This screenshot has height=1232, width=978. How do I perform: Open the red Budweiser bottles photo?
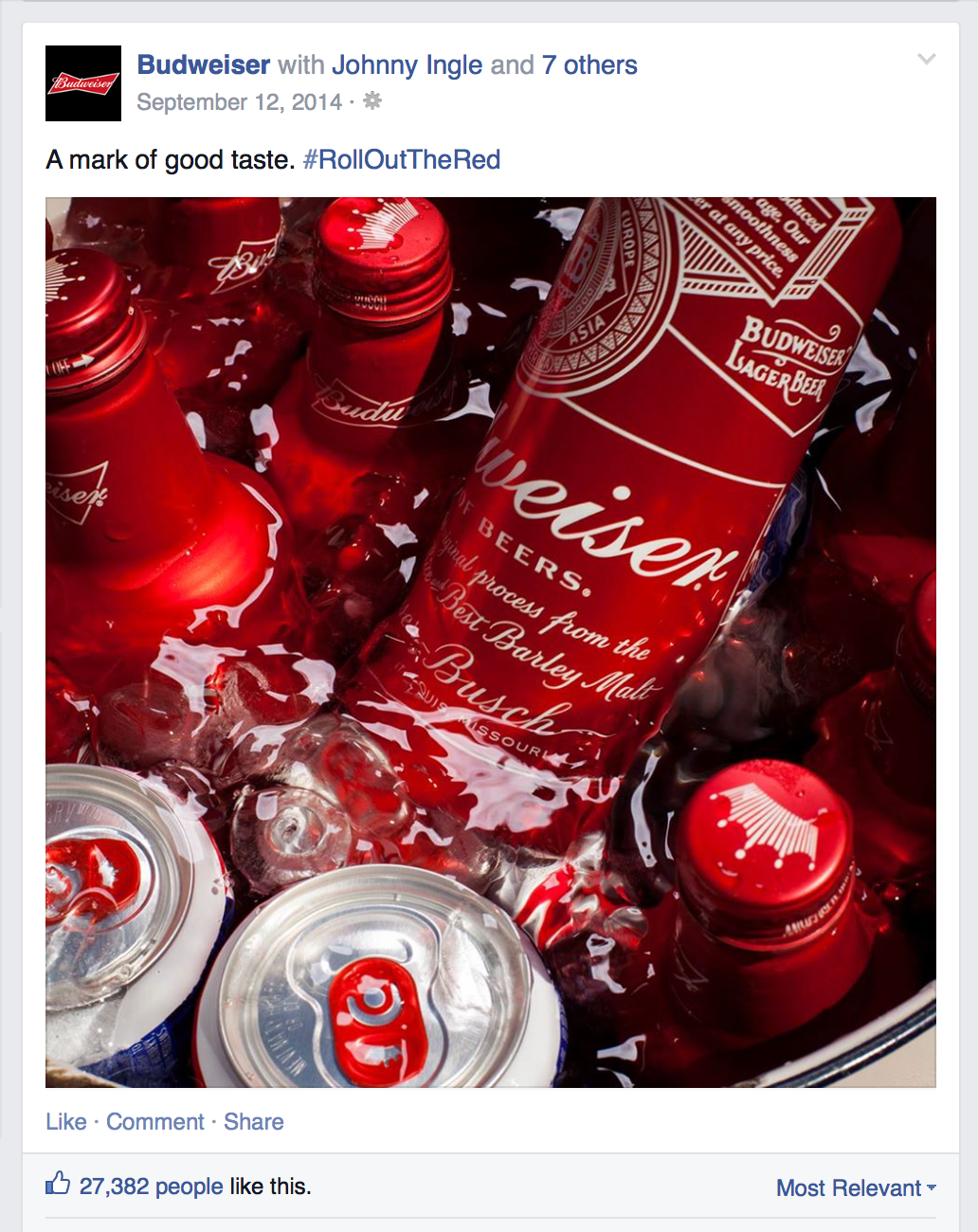pyautogui.click(x=491, y=642)
